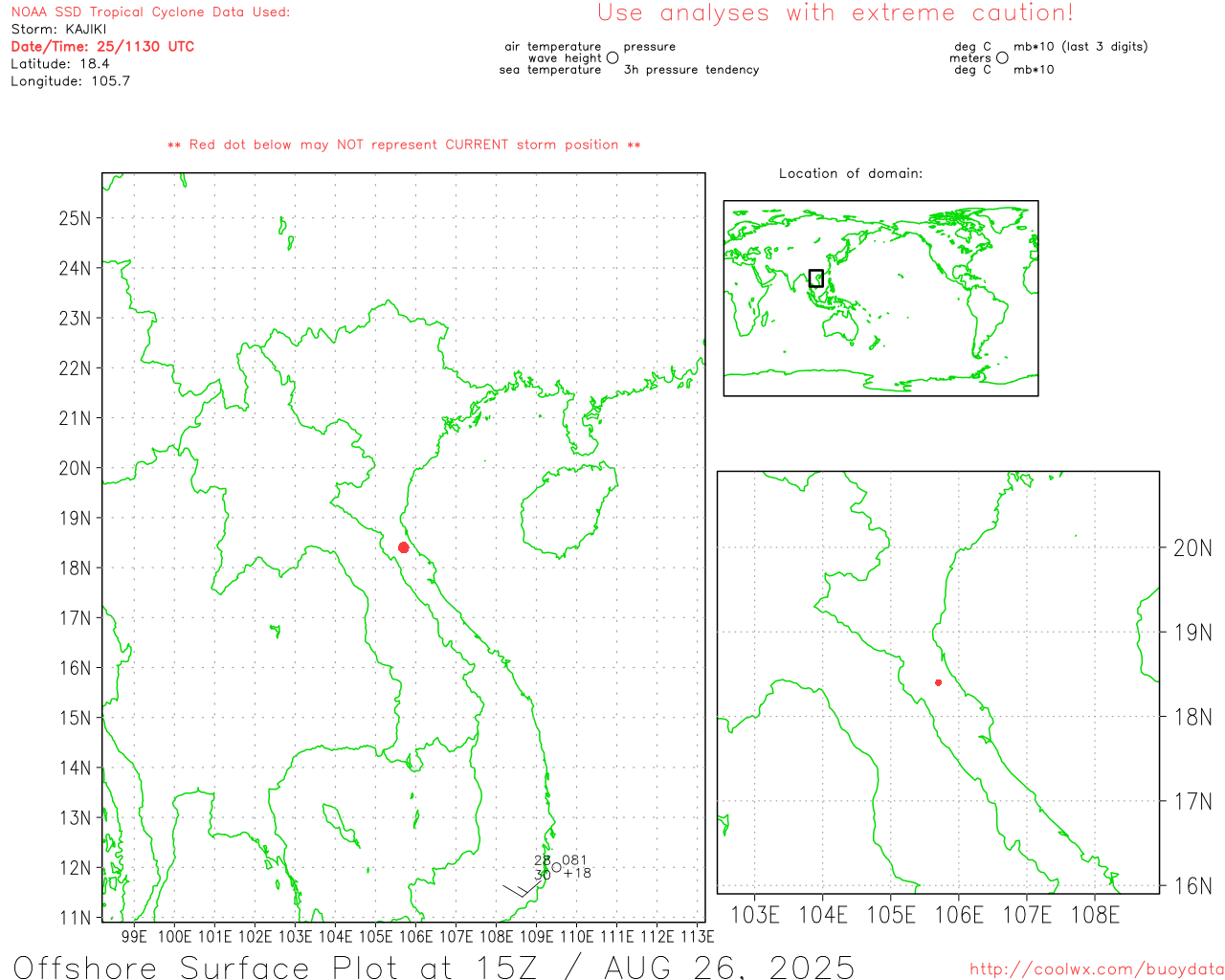Image resolution: width=1225 pixels, height=980 pixels.
Task: Click the '11N' latitude label on main map
Action: point(75,918)
